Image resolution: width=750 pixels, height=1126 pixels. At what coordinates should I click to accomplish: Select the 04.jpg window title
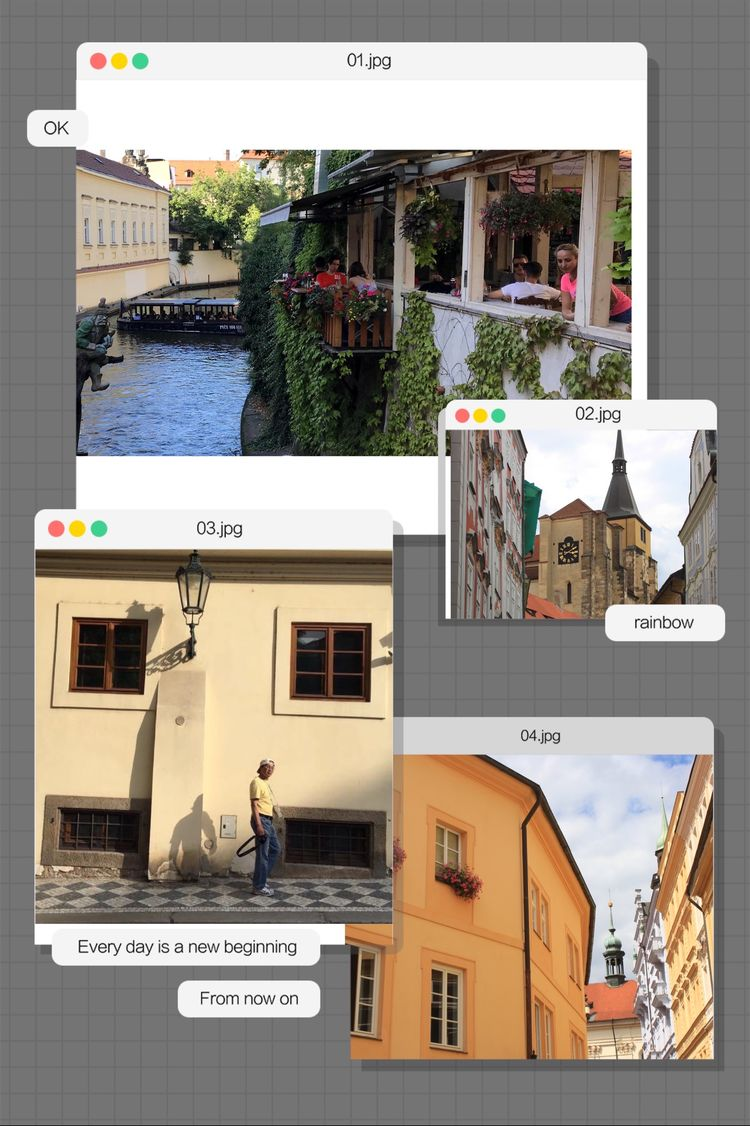540,735
